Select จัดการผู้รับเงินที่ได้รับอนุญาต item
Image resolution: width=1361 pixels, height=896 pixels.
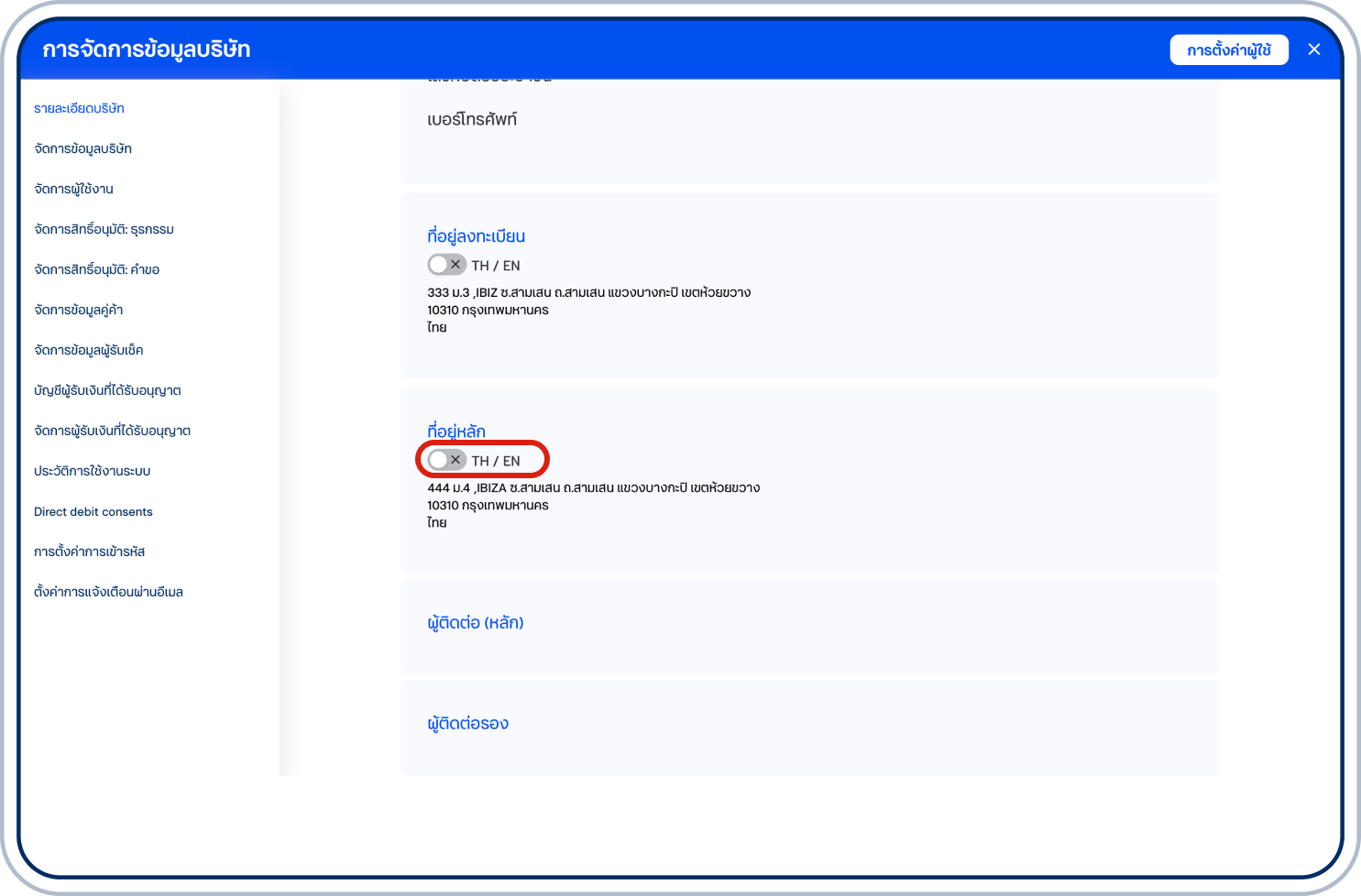click(112, 431)
